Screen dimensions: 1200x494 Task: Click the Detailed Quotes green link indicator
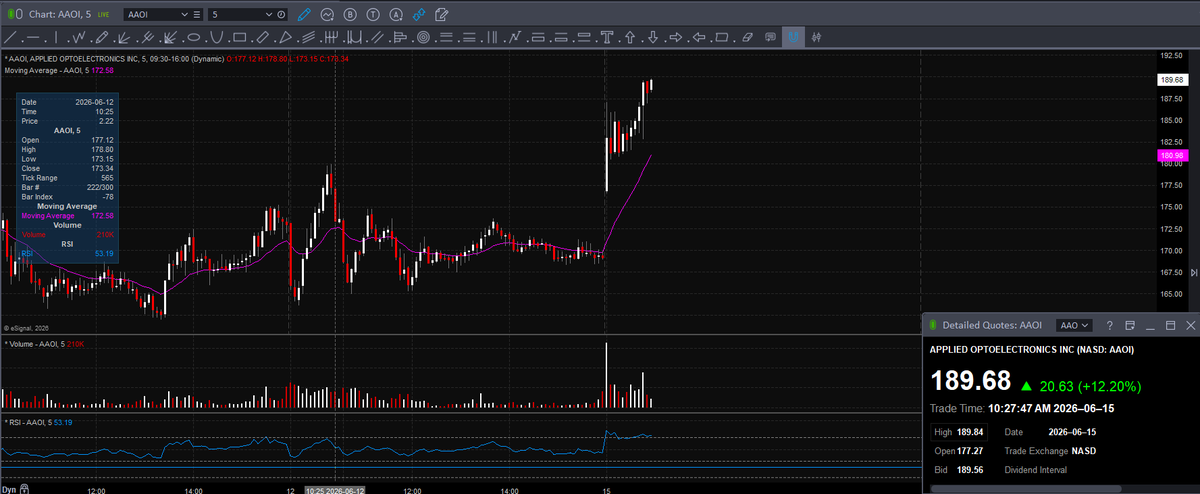932,326
